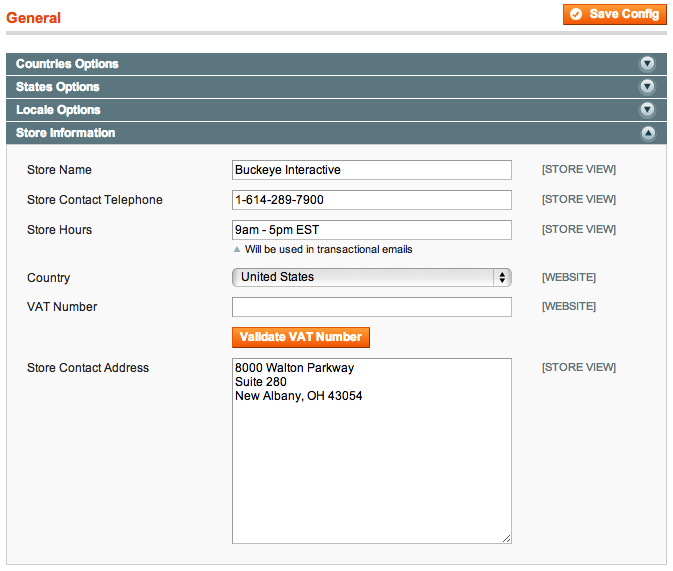Click [WEBSITE] beside VAT Number
The height and width of the screenshot is (571, 673).
(569, 307)
